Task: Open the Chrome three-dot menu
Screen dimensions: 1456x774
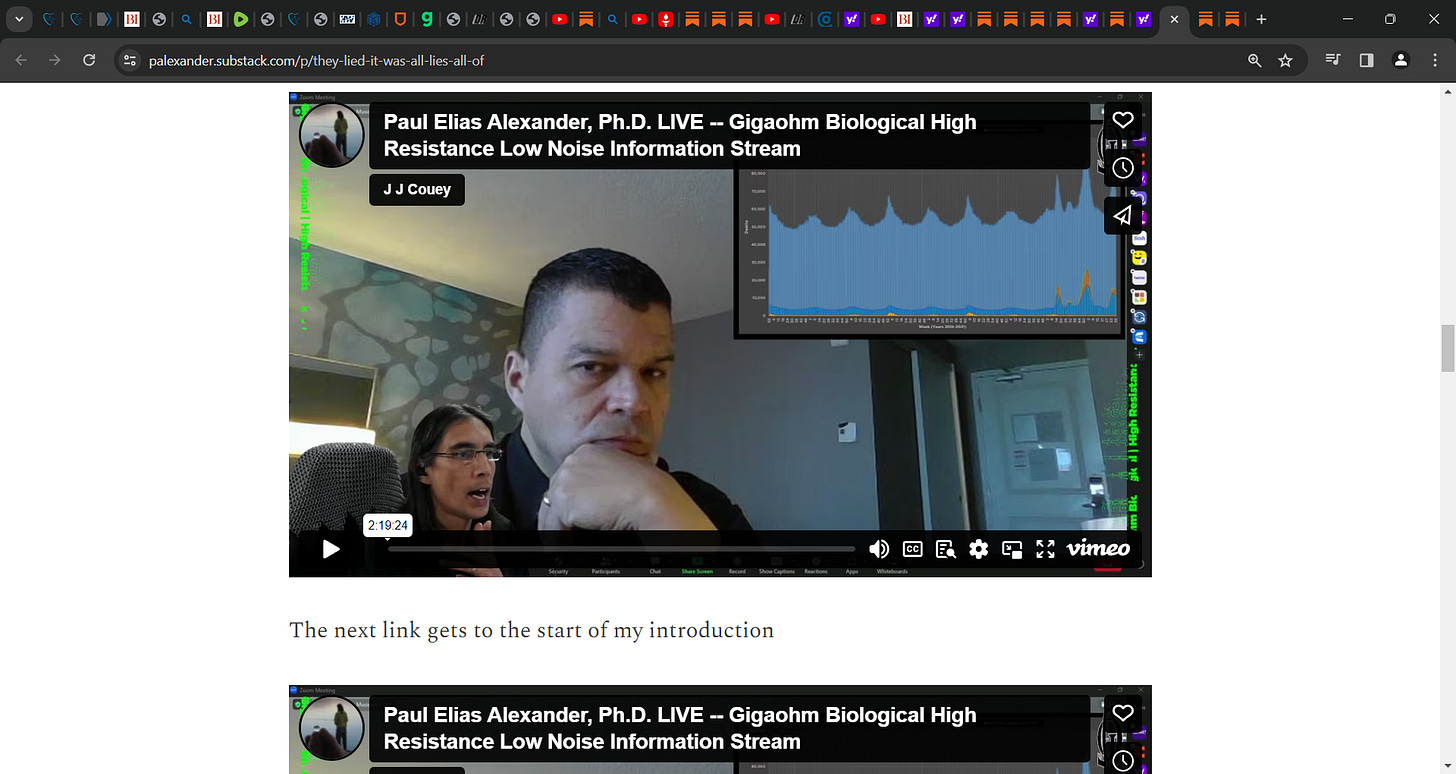Action: click(x=1435, y=60)
